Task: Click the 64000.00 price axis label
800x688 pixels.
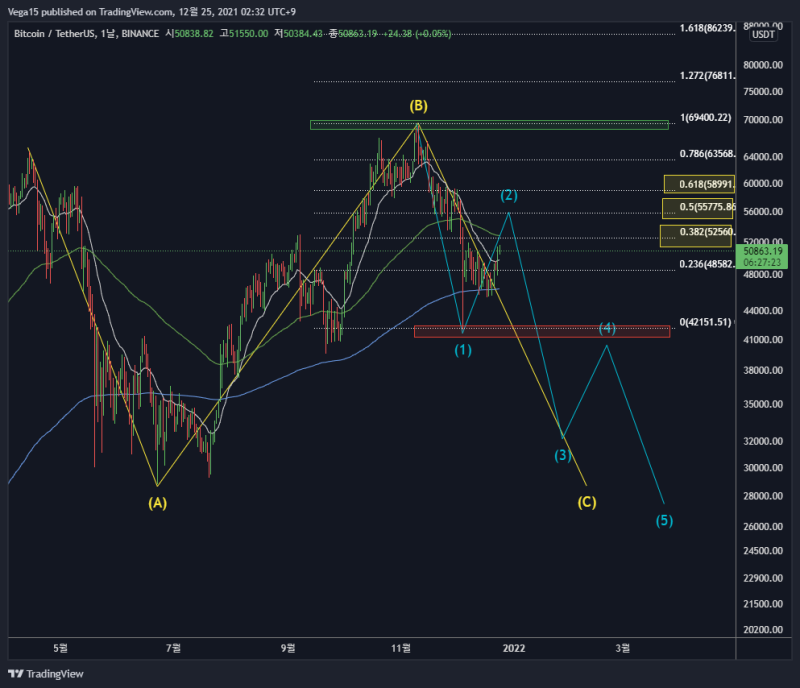Action: [763, 157]
